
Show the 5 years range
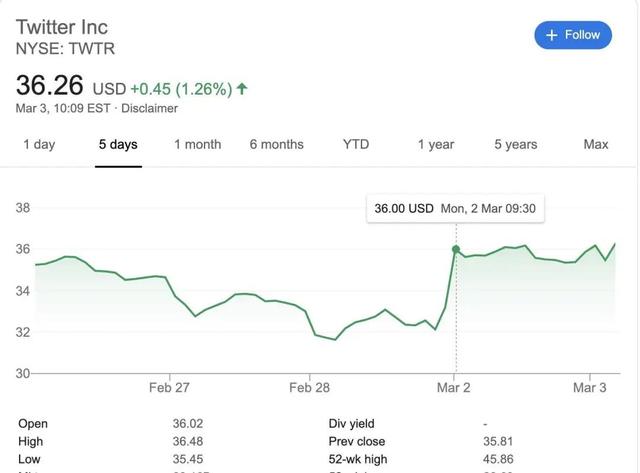click(x=516, y=144)
